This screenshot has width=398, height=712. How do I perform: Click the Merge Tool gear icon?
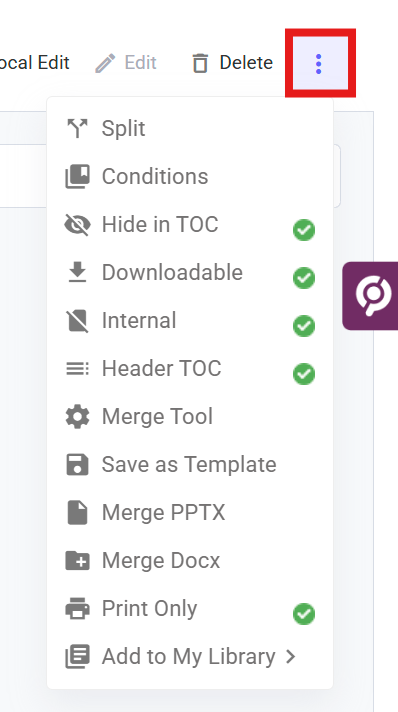(x=77, y=416)
